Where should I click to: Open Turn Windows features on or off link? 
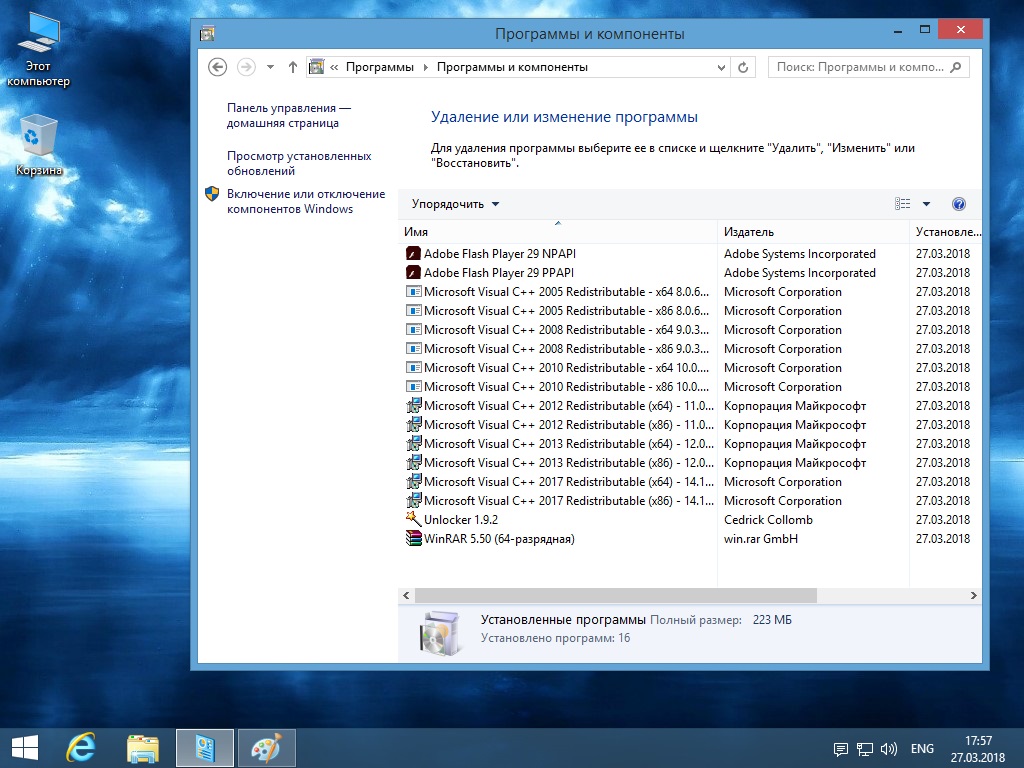pos(306,201)
